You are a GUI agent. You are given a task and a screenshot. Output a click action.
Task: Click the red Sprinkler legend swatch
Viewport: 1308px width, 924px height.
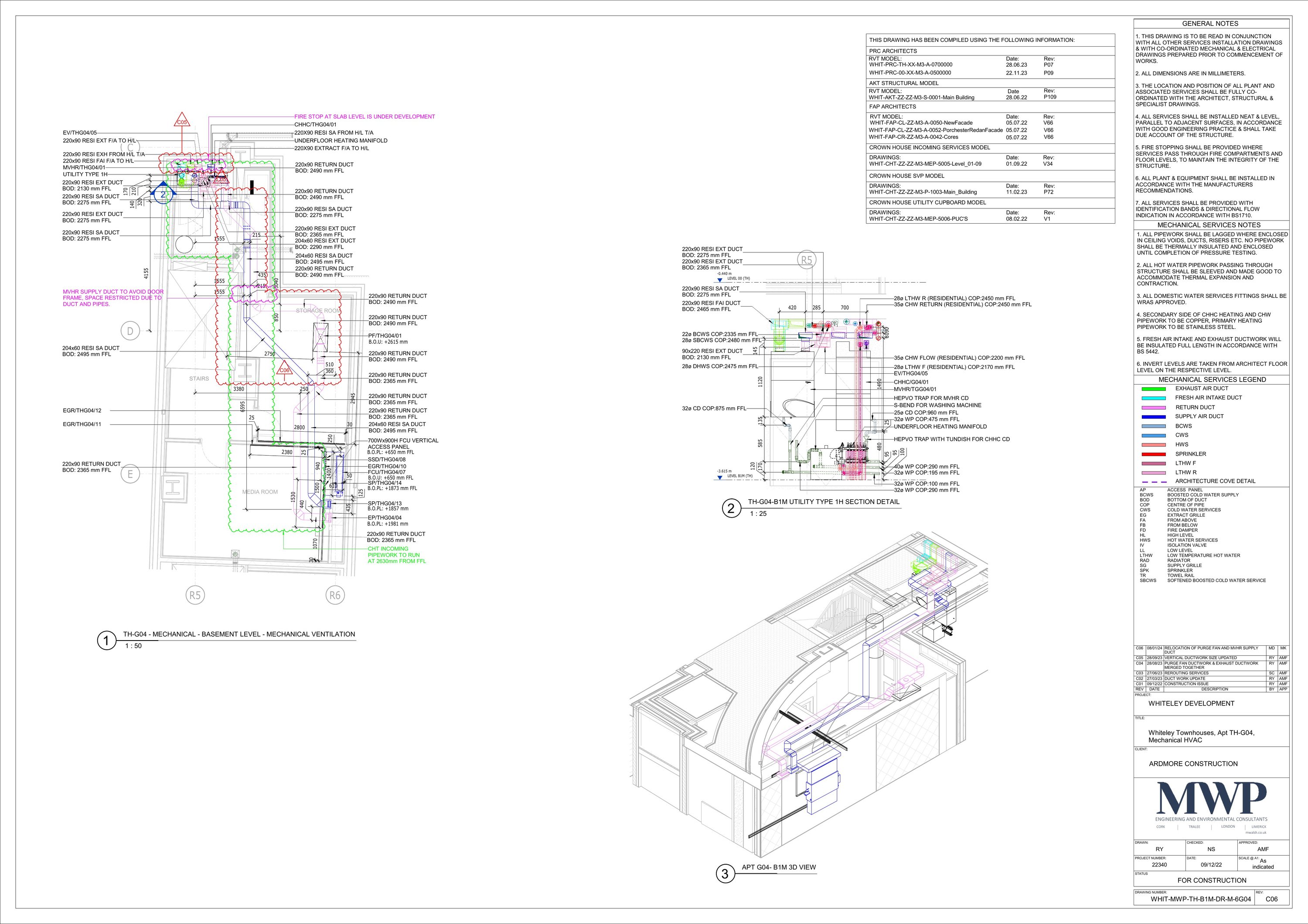coord(1153,454)
